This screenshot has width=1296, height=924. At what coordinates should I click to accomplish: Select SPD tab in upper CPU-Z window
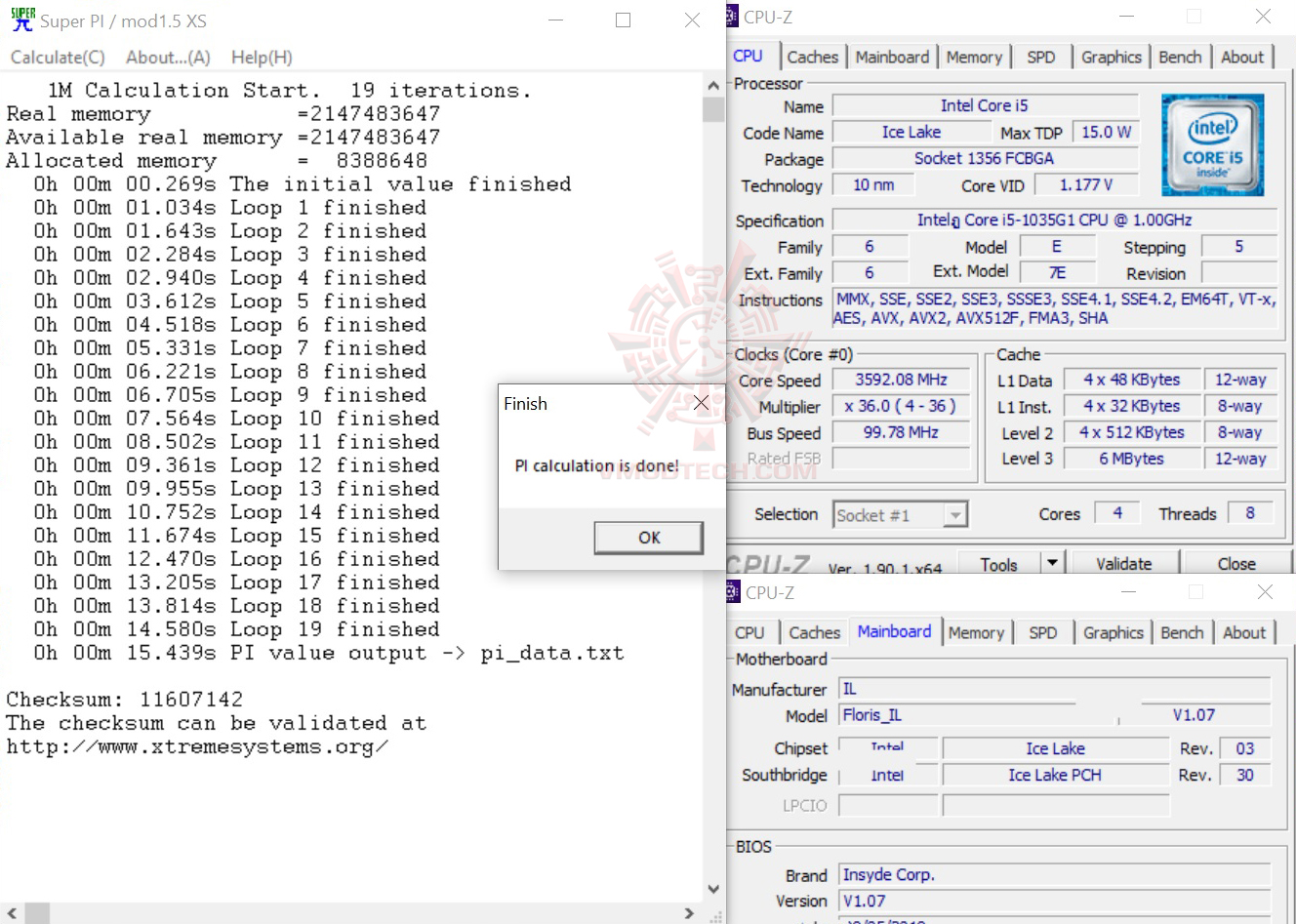click(1041, 58)
